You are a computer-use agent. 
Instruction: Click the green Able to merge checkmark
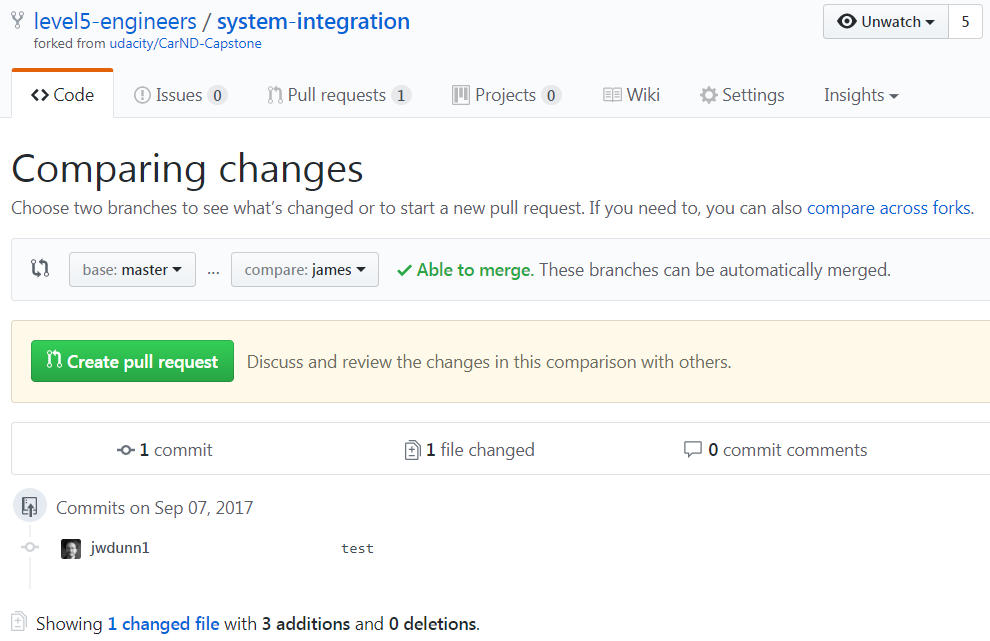404,270
